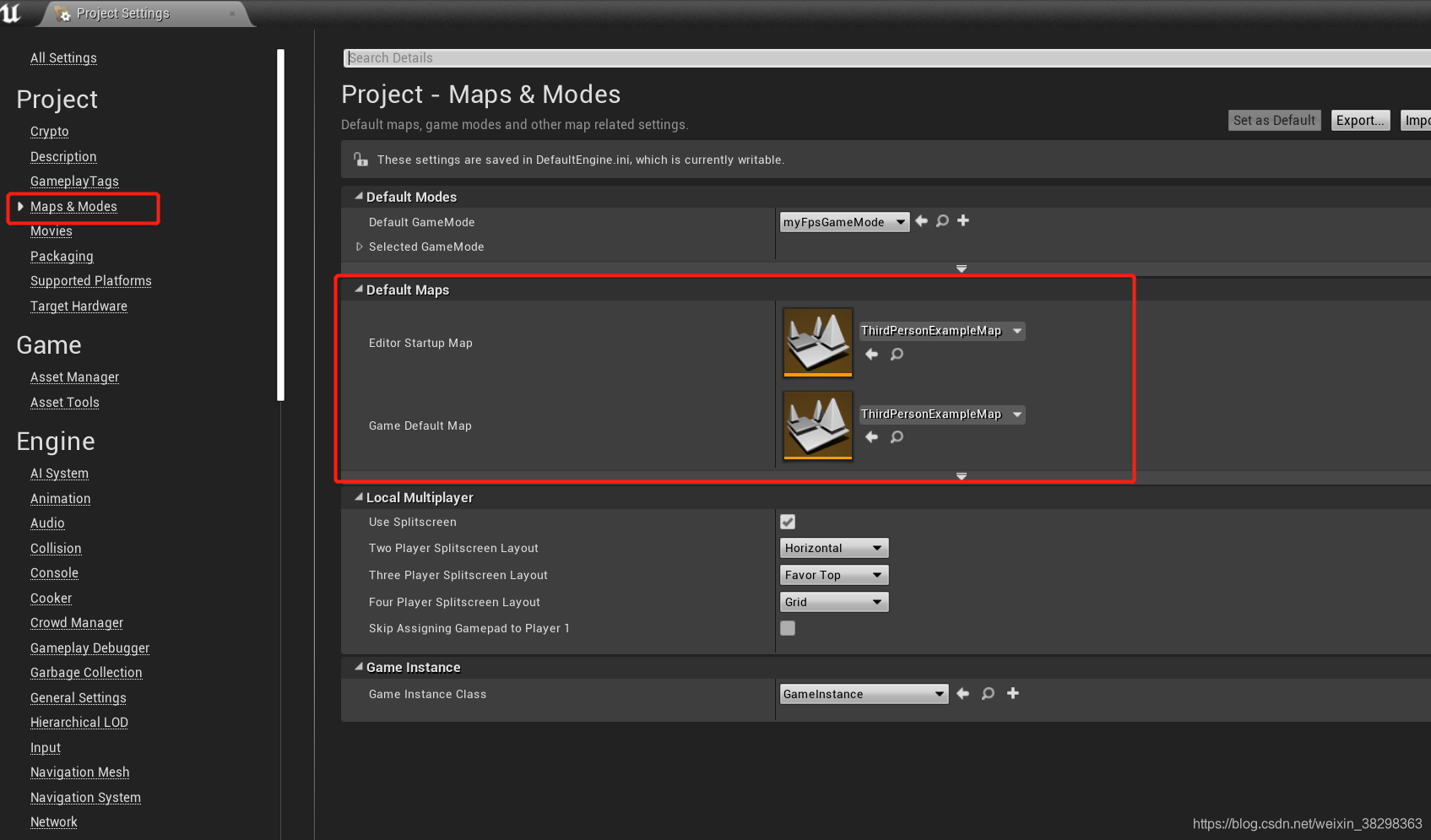This screenshot has height=840, width=1431.
Task: Open All Settings link
Action: click(x=63, y=57)
